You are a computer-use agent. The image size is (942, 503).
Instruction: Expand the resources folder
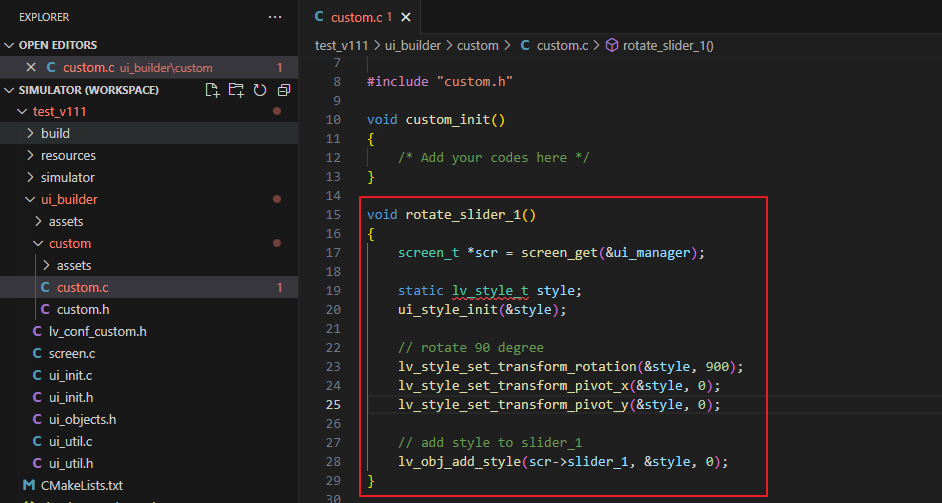pyautogui.click(x=31, y=156)
